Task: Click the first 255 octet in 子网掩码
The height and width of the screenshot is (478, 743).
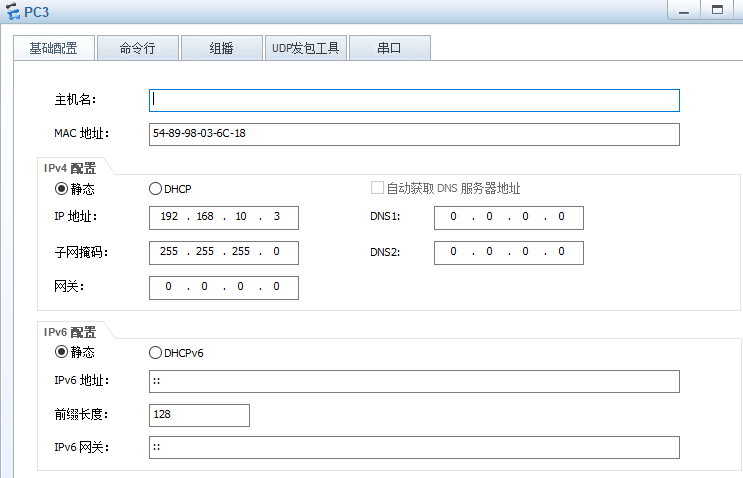Action: [x=169, y=252]
